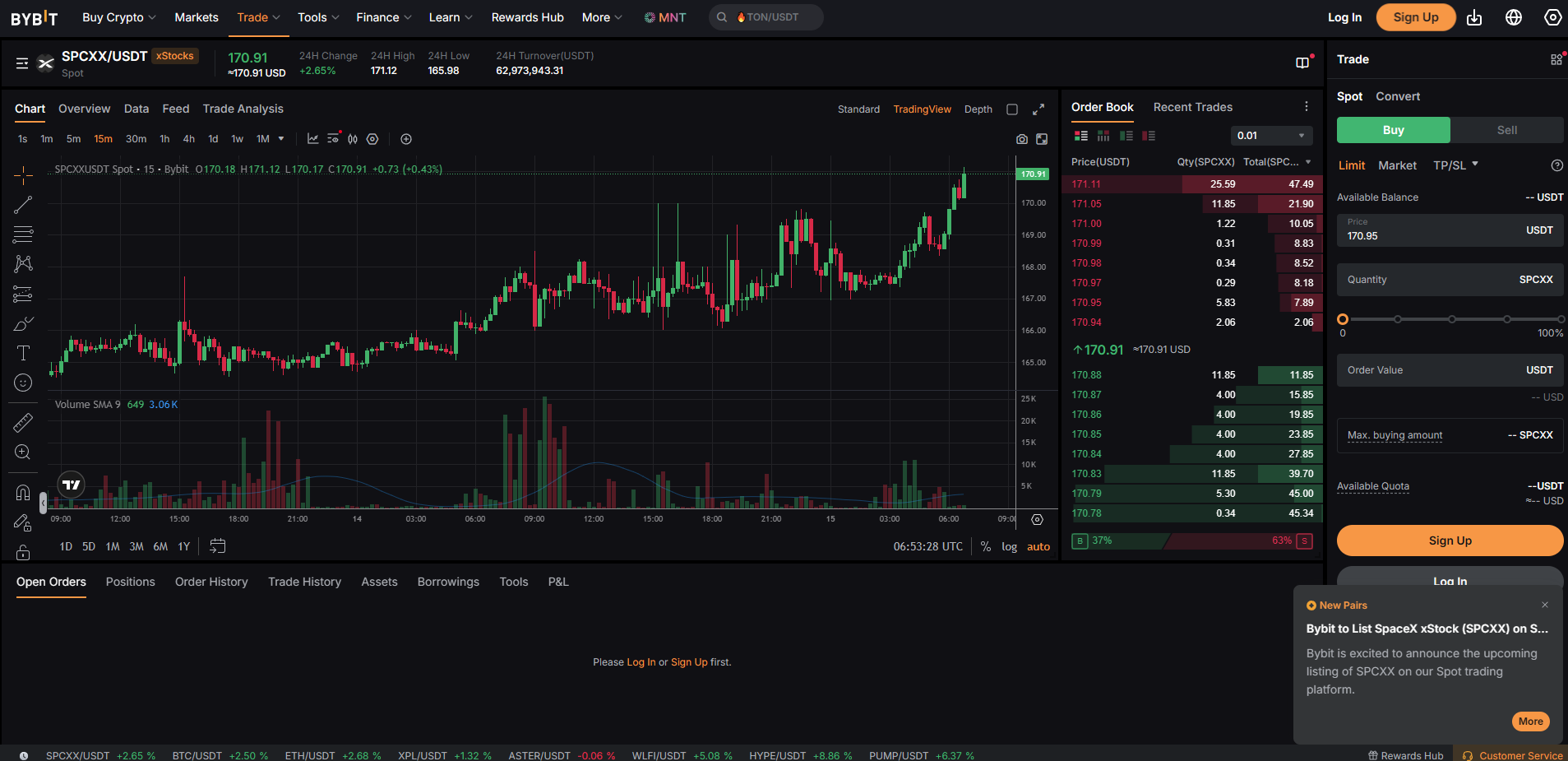Viewport: 1568px width, 761px height.
Task: Add a compare symbol with plus icon
Action: (x=406, y=139)
